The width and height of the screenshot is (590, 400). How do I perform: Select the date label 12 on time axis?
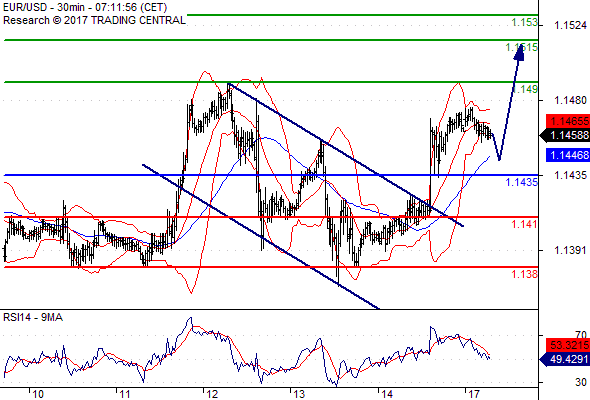(212, 394)
